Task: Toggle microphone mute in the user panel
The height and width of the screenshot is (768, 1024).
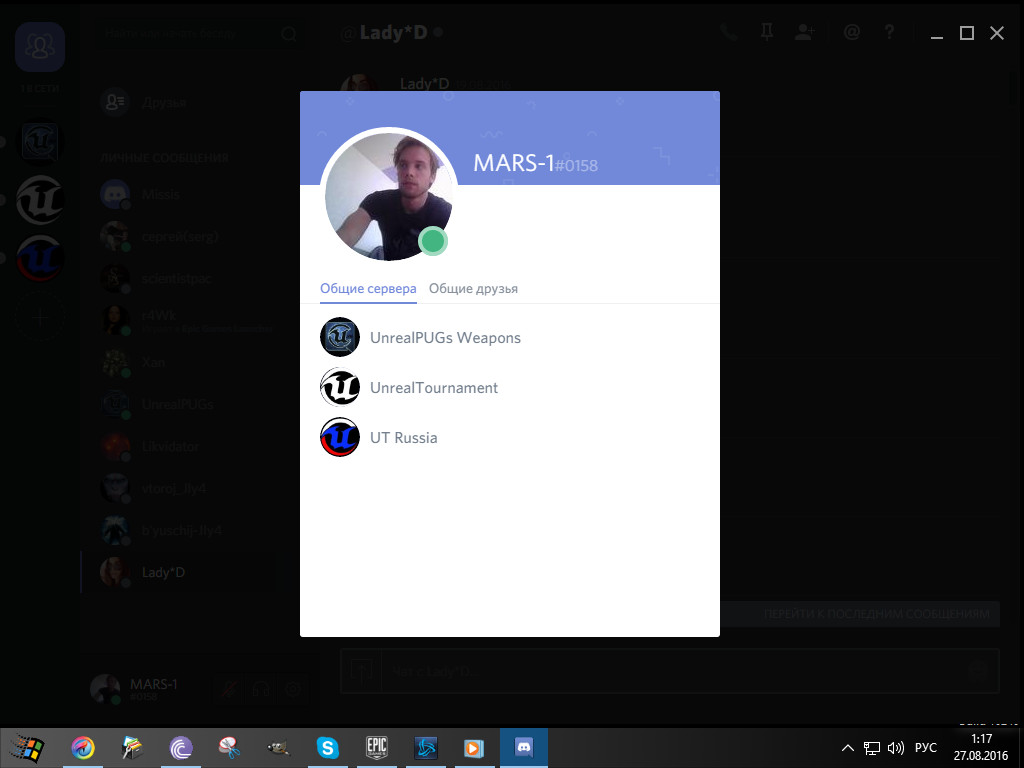Action: pyautogui.click(x=229, y=689)
